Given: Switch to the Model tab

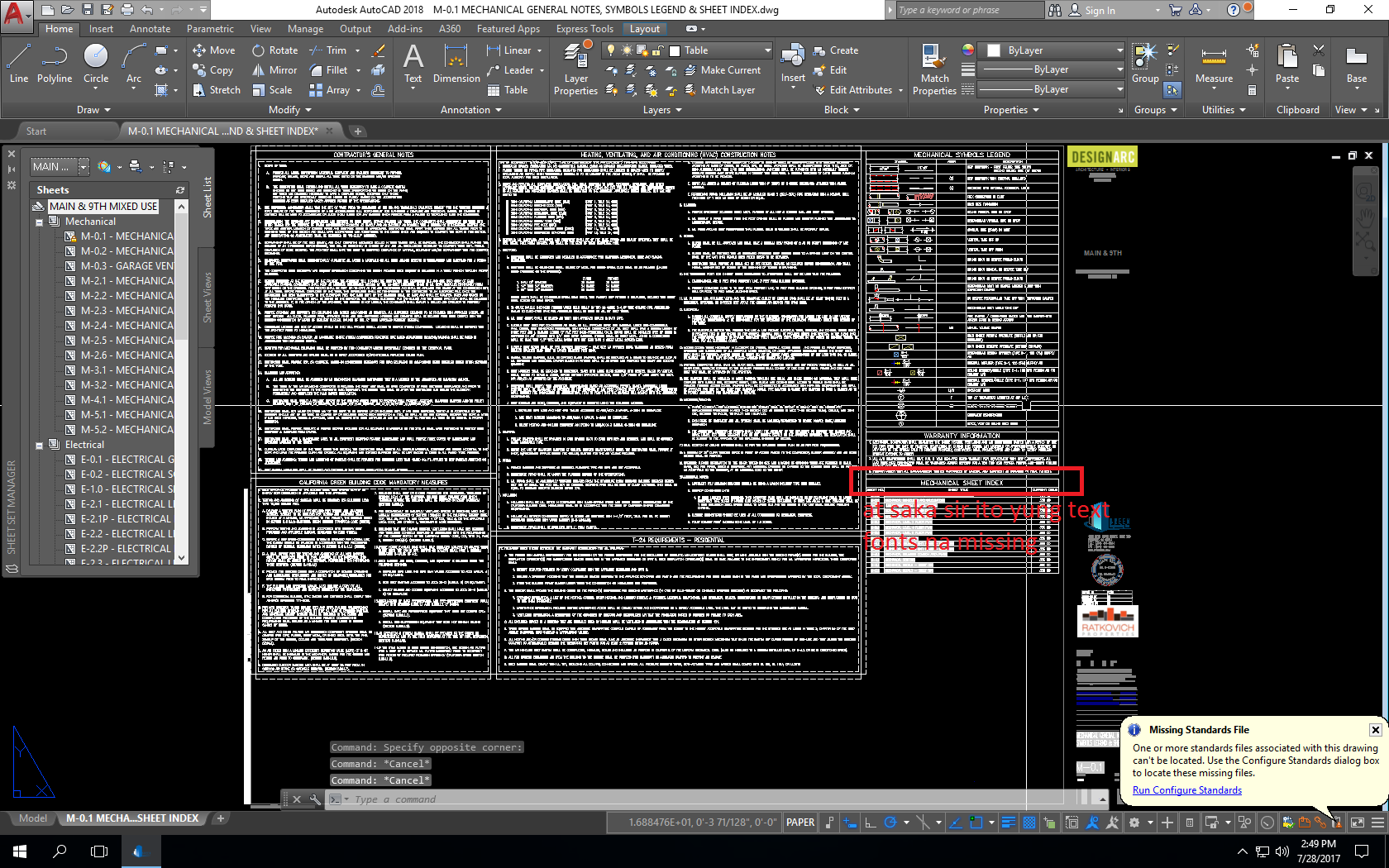Looking at the screenshot, I should [x=33, y=818].
